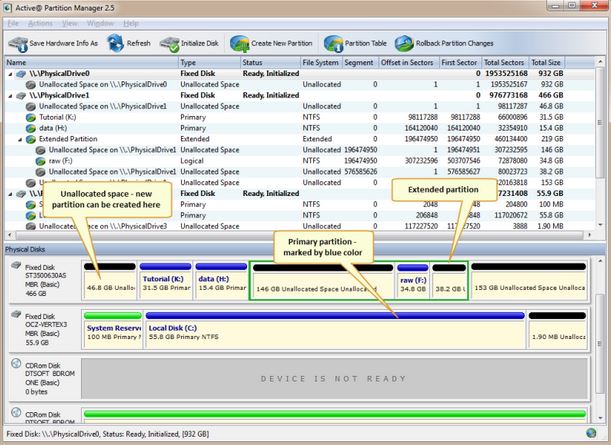The image size is (611, 445).
Task: Click the Tutorial (K:) volume icon
Action: coord(30,117)
